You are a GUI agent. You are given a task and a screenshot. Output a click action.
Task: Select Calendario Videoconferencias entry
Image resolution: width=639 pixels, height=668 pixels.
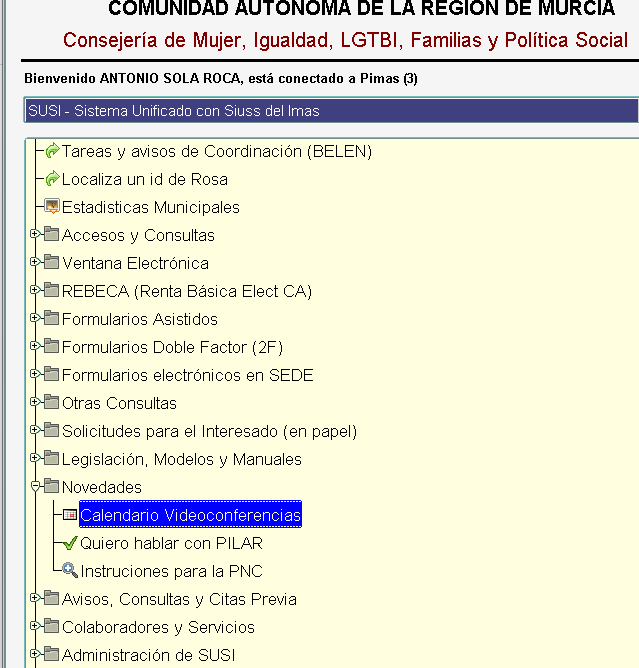[190, 516]
